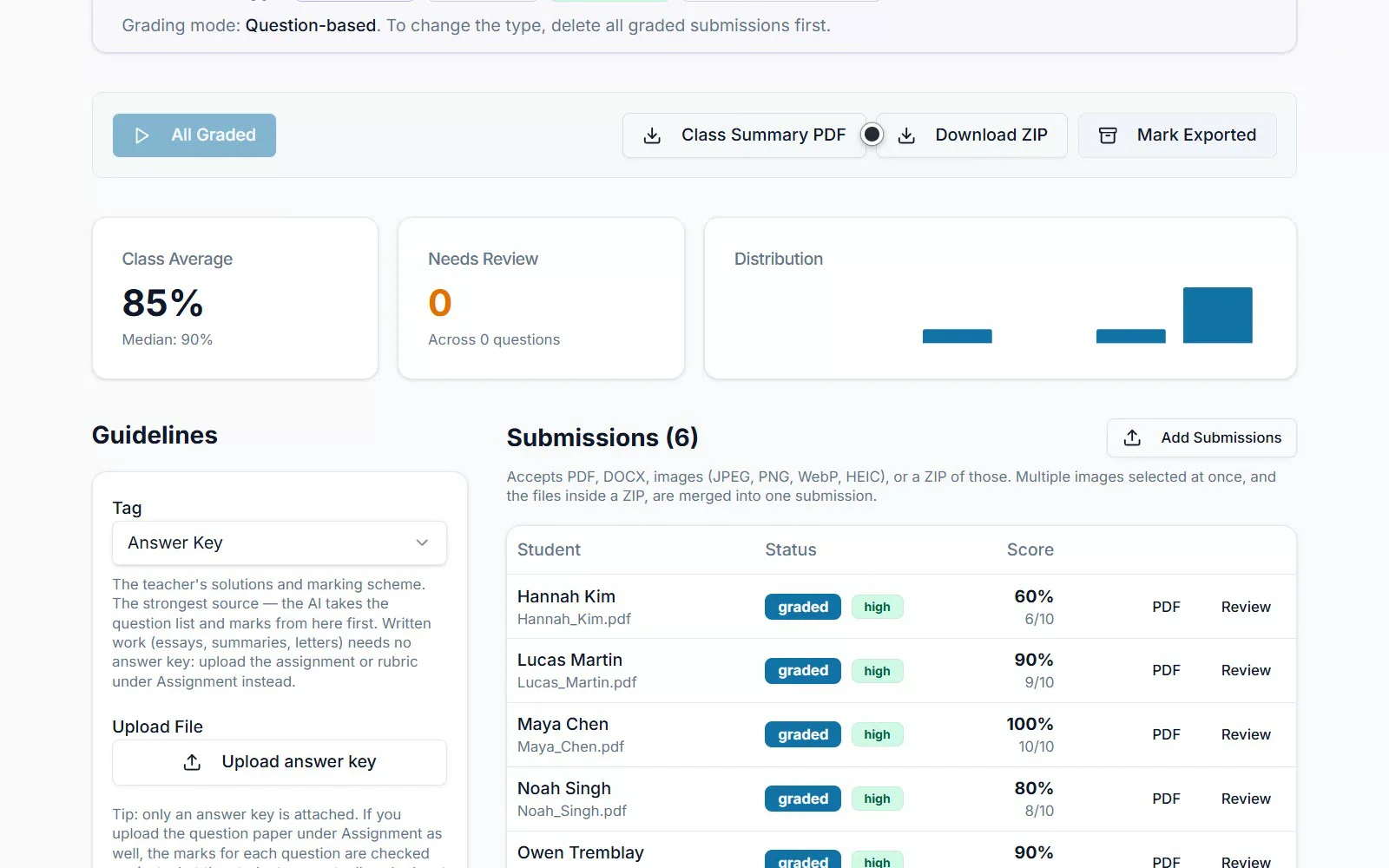Click the graded badge for Hannah Kim
1389x868 pixels.
click(803, 607)
